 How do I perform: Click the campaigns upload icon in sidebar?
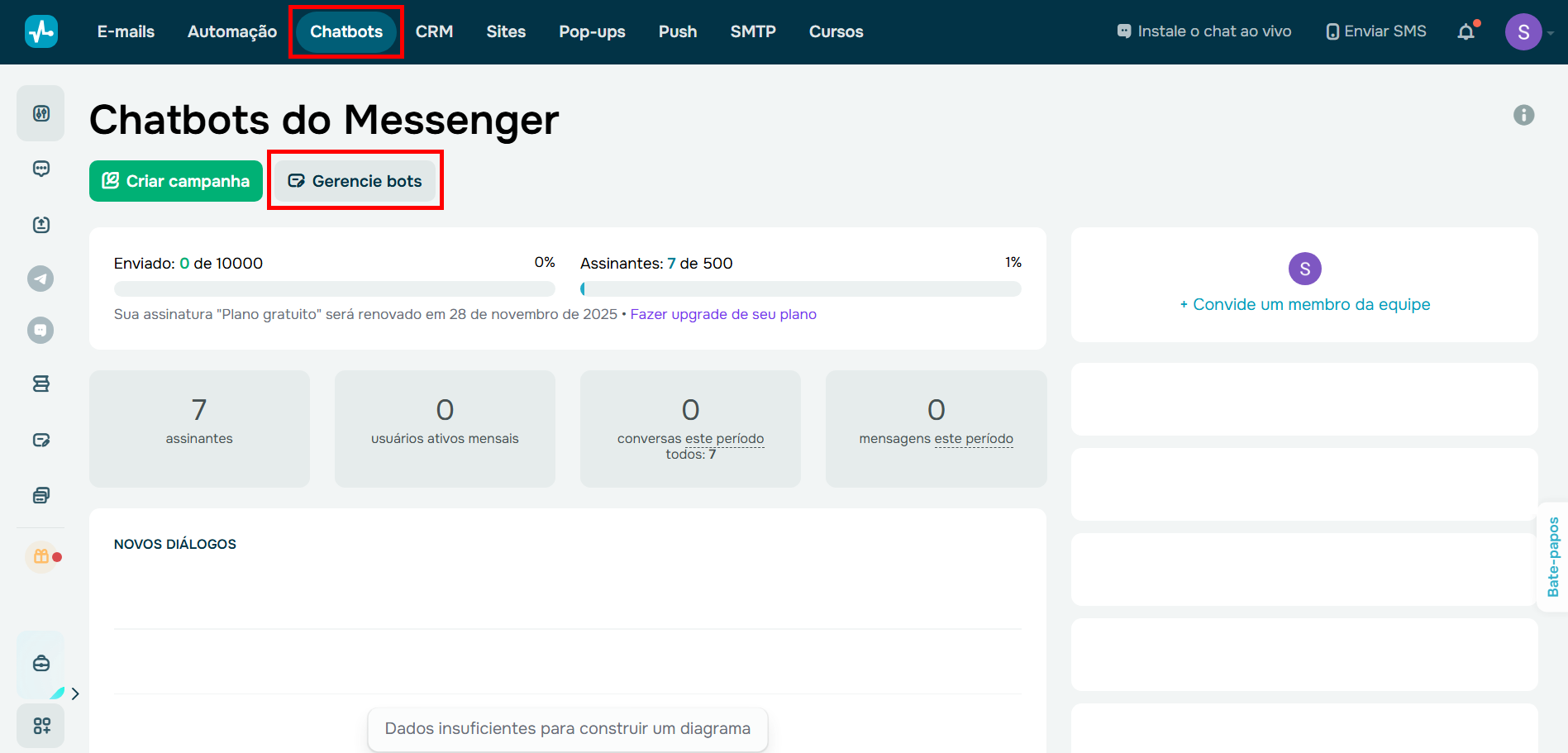pos(41,224)
